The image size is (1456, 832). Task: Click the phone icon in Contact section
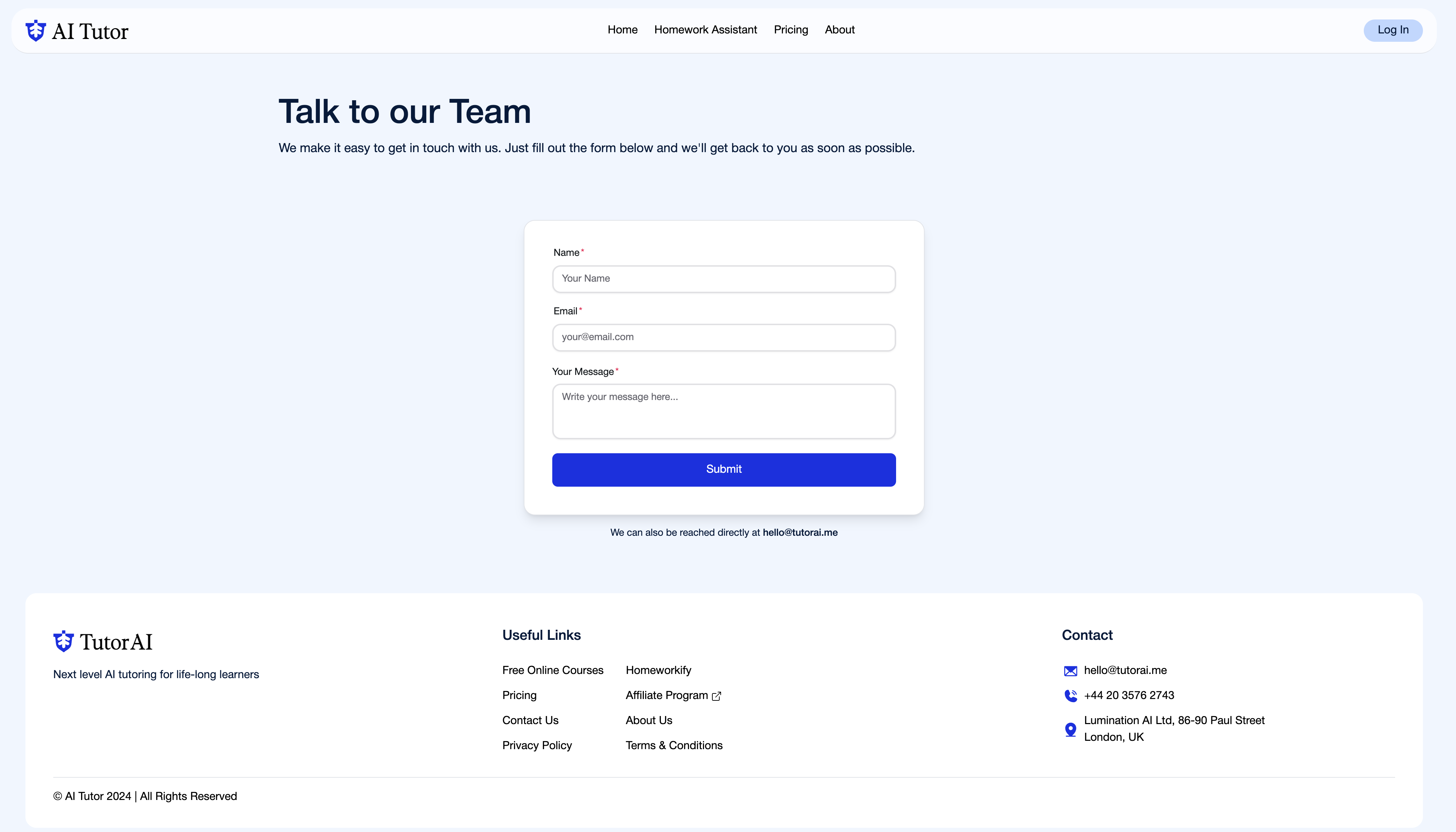pos(1070,696)
